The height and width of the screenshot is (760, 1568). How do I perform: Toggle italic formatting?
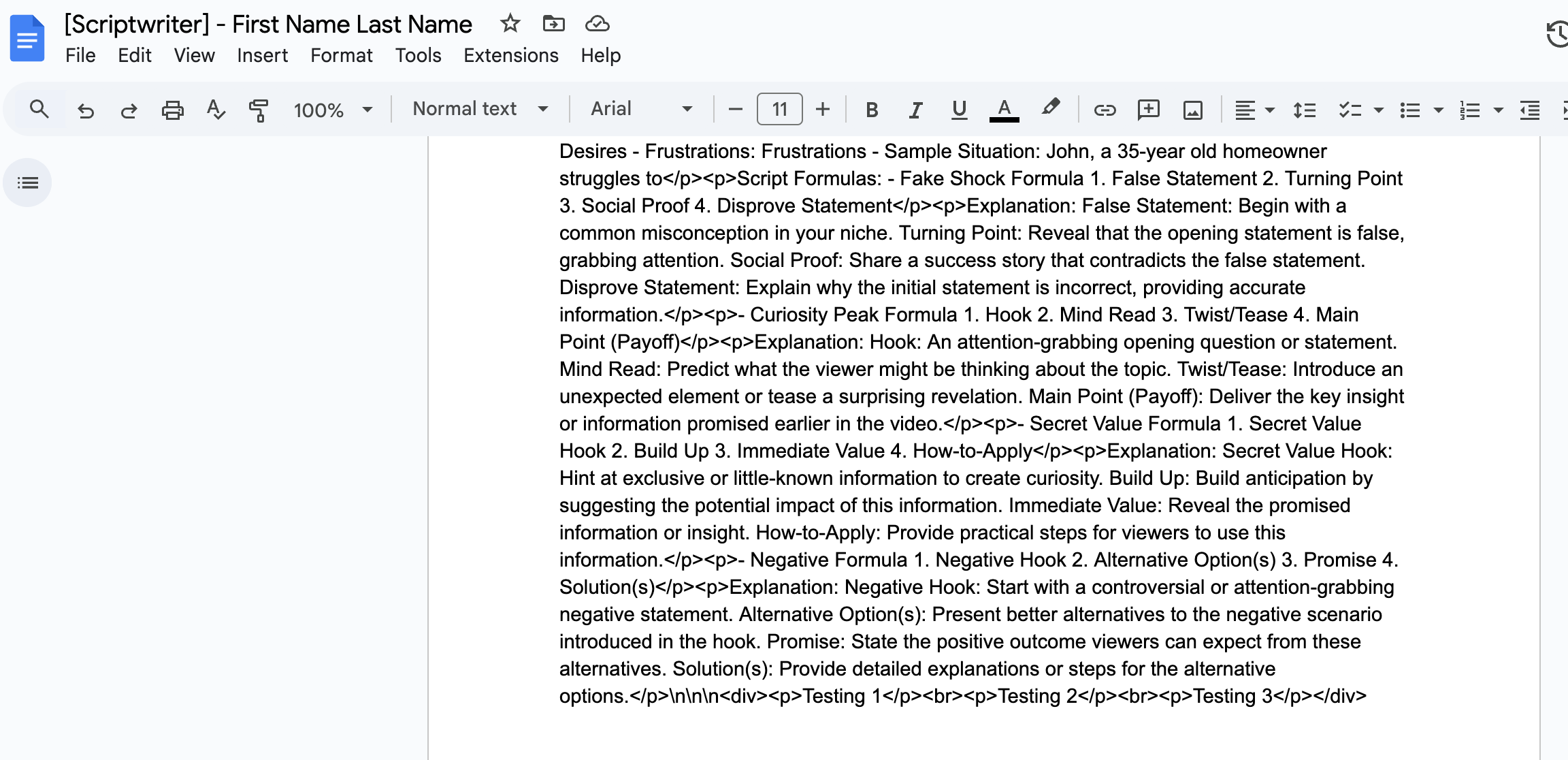[915, 110]
